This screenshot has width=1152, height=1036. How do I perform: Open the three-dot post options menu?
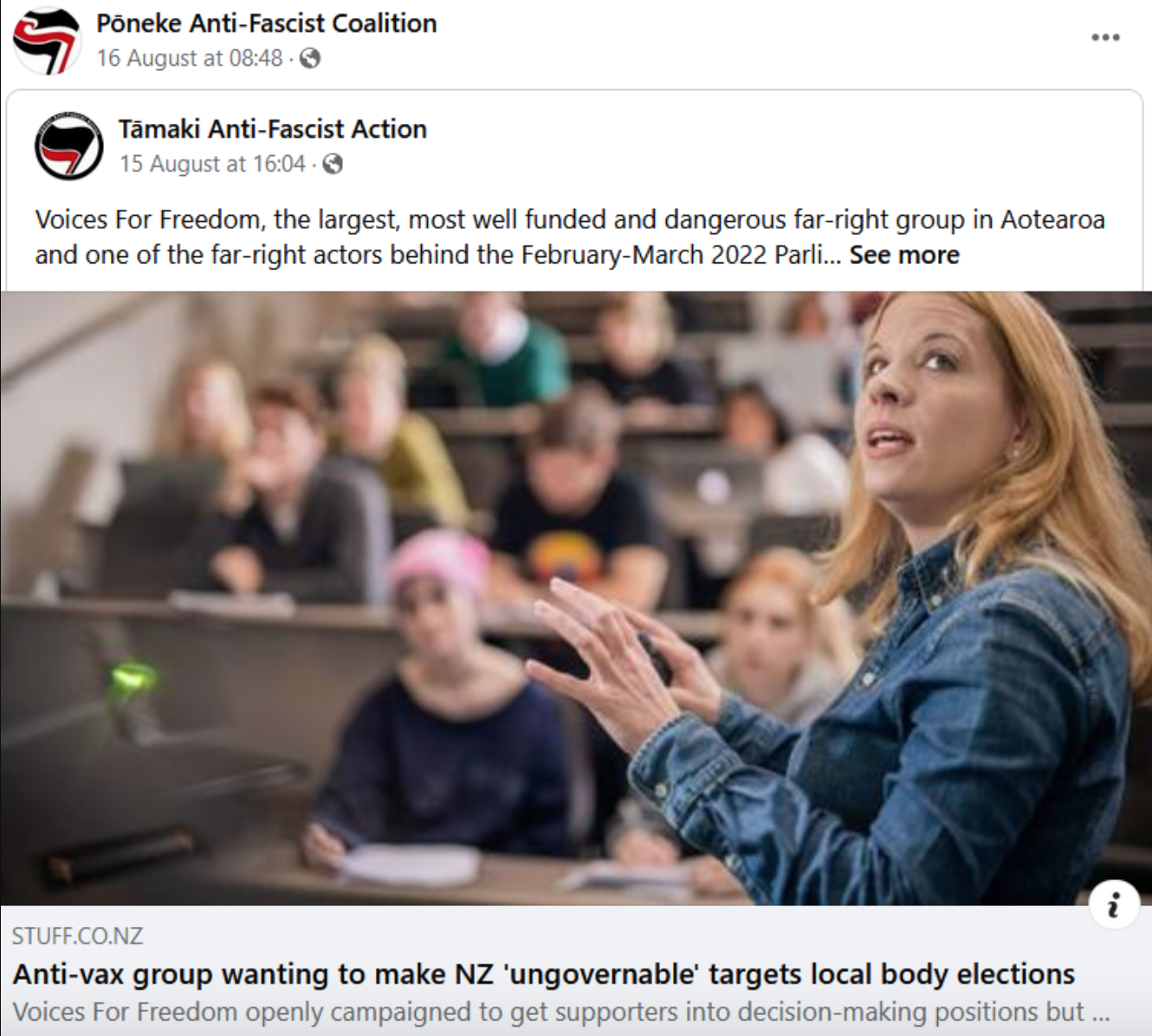pyautogui.click(x=1105, y=37)
